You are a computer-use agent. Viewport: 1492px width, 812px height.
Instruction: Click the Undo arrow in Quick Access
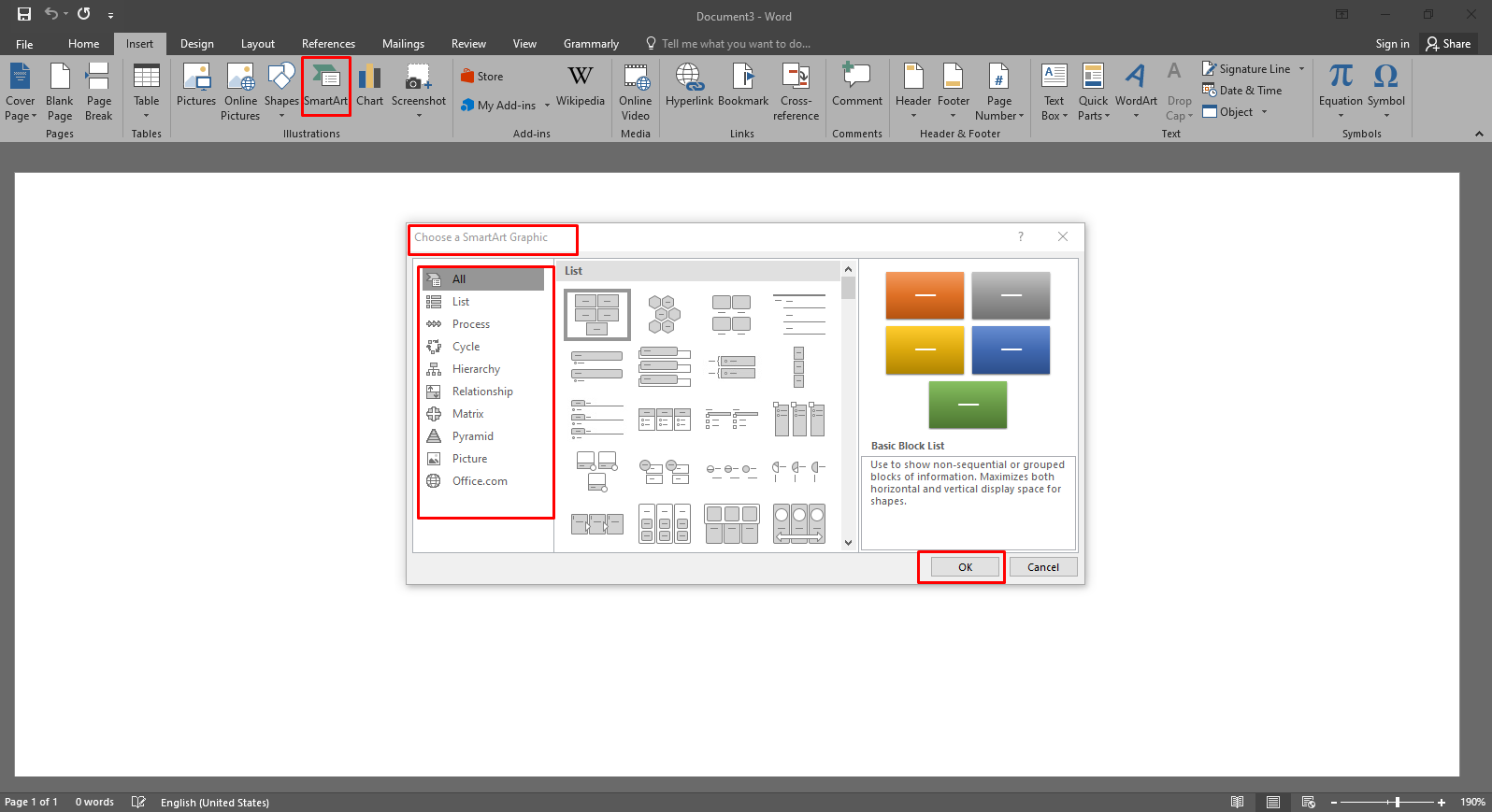tap(51, 14)
